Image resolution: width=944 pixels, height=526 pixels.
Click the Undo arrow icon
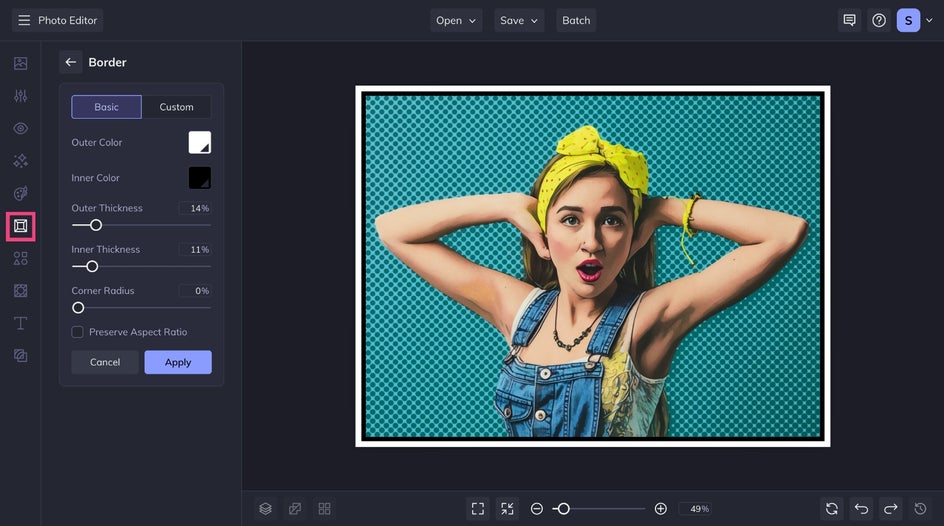[861, 509]
